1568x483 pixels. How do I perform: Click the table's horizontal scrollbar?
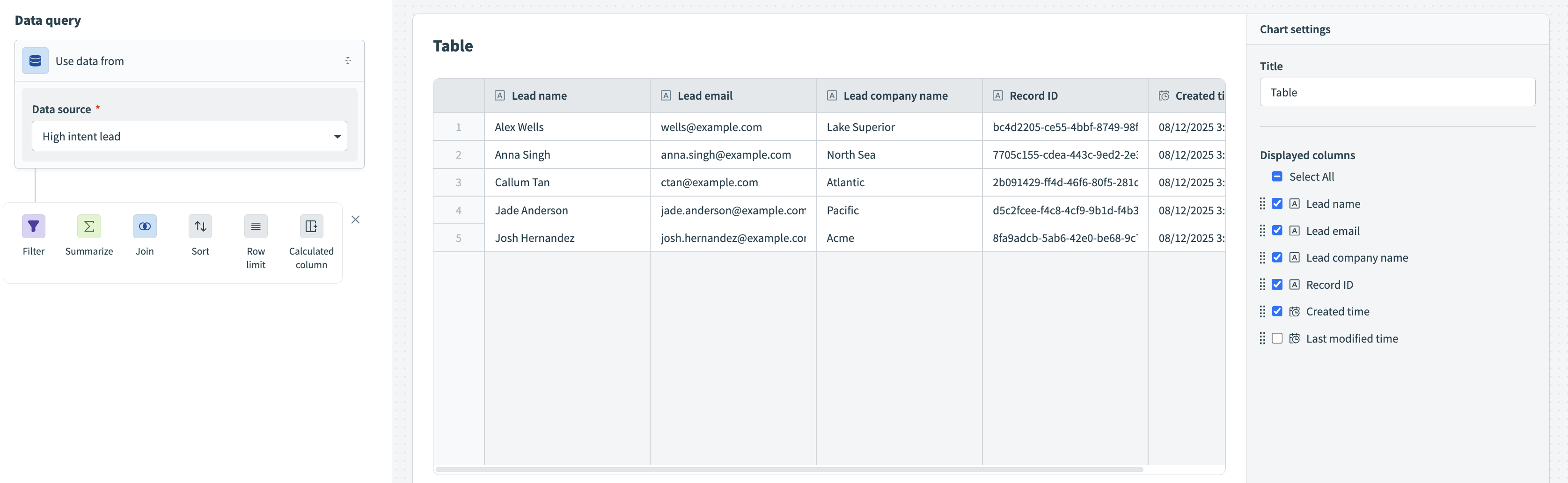pyautogui.click(x=789, y=469)
